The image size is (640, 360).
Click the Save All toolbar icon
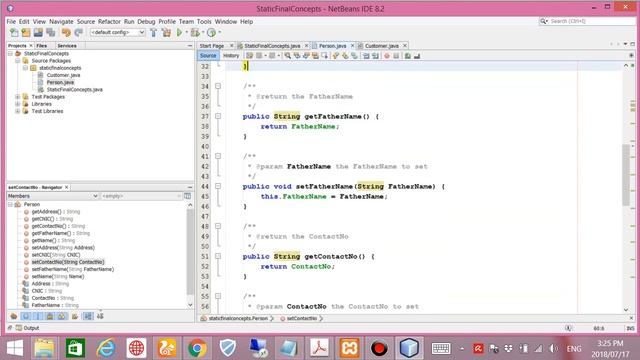pyautogui.click(x=51, y=33)
